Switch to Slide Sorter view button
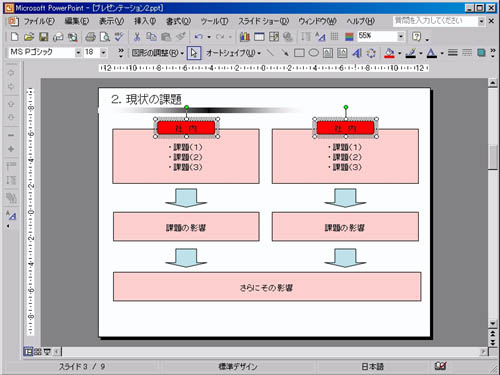 38,351
